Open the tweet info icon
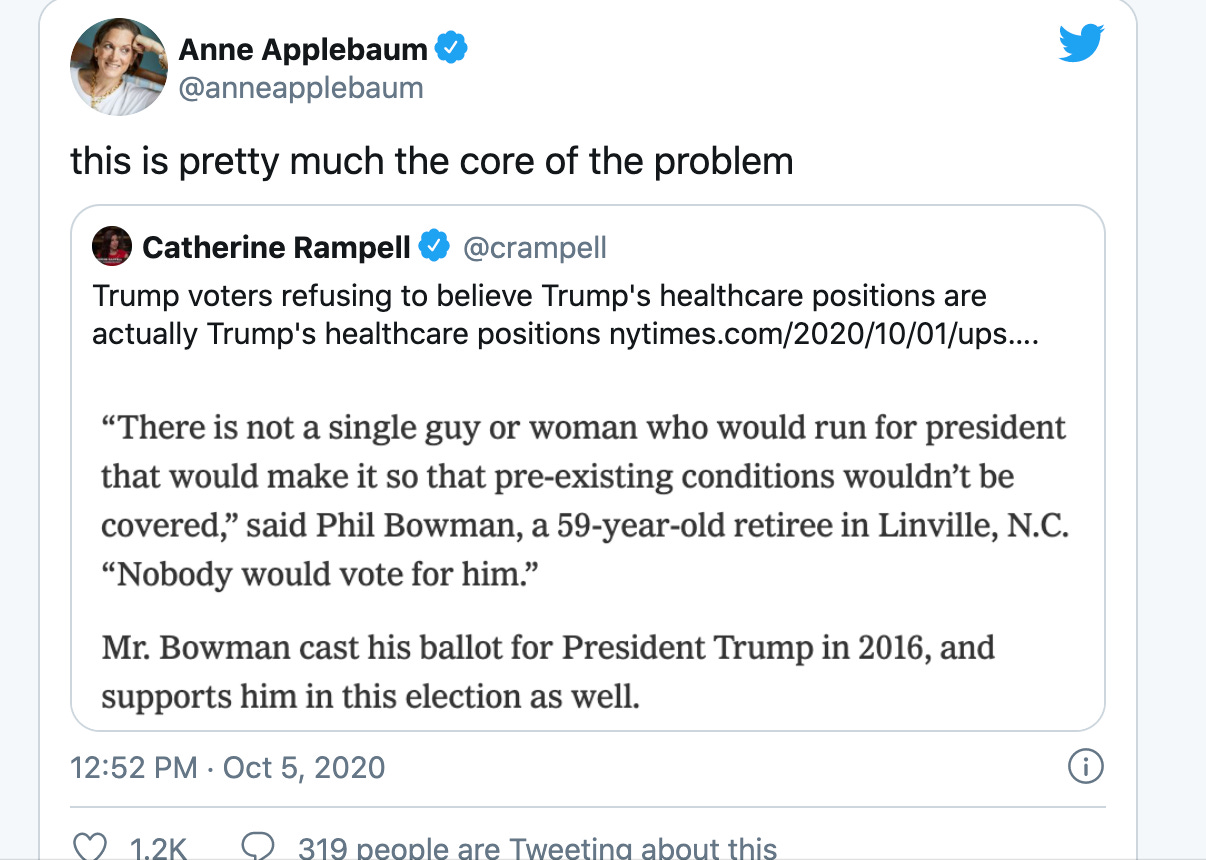This screenshot has width=1206, height=860. click(1085, 767)
